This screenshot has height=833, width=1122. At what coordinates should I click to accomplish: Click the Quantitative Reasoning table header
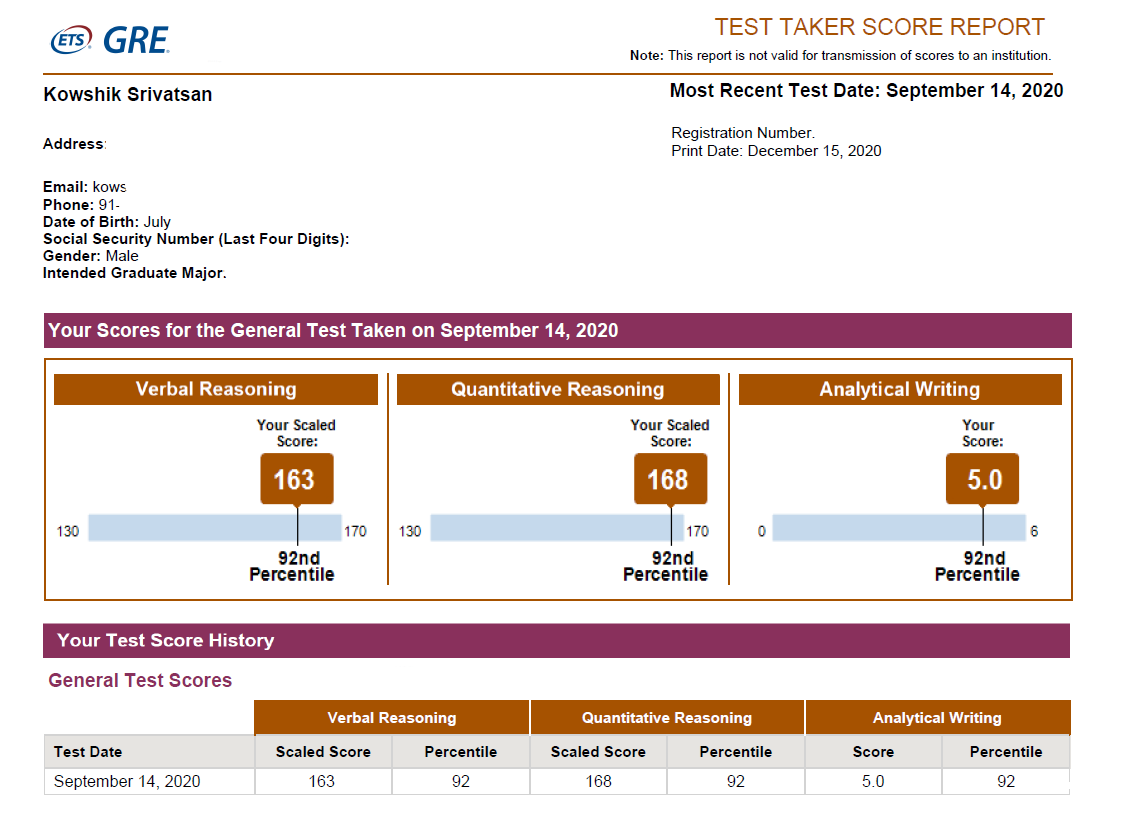click(x=667, y=718)
